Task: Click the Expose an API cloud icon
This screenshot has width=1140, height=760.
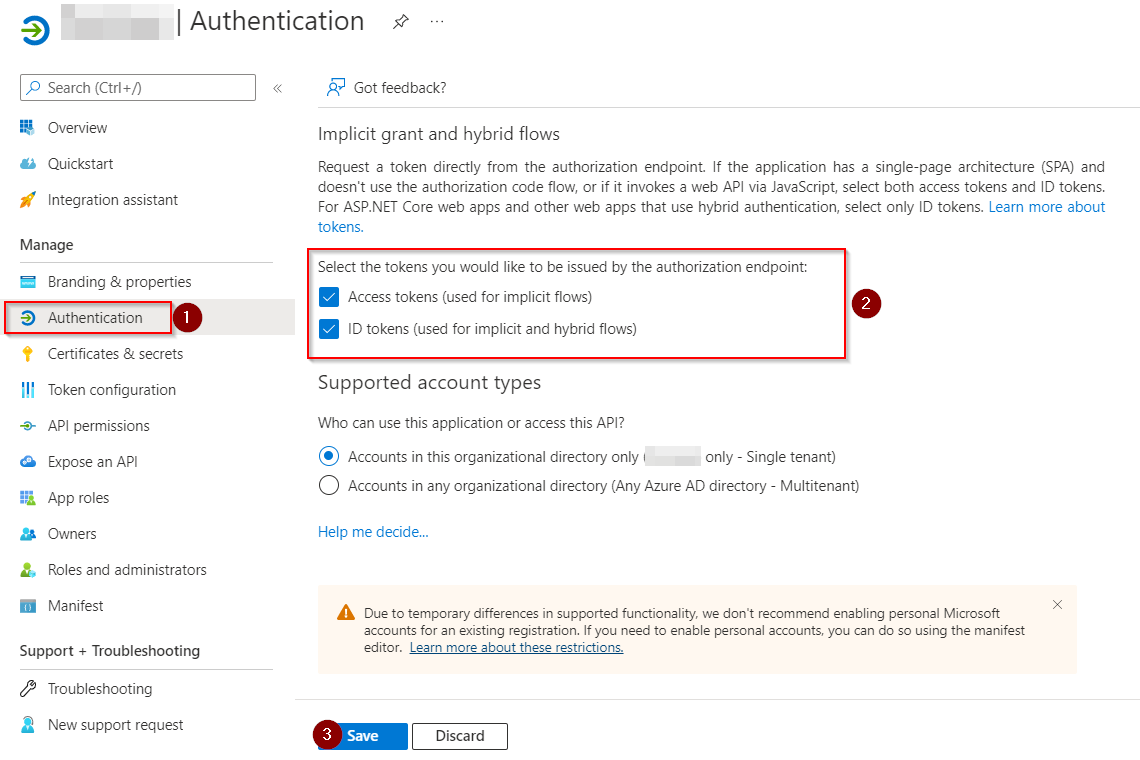Action: 28,462
